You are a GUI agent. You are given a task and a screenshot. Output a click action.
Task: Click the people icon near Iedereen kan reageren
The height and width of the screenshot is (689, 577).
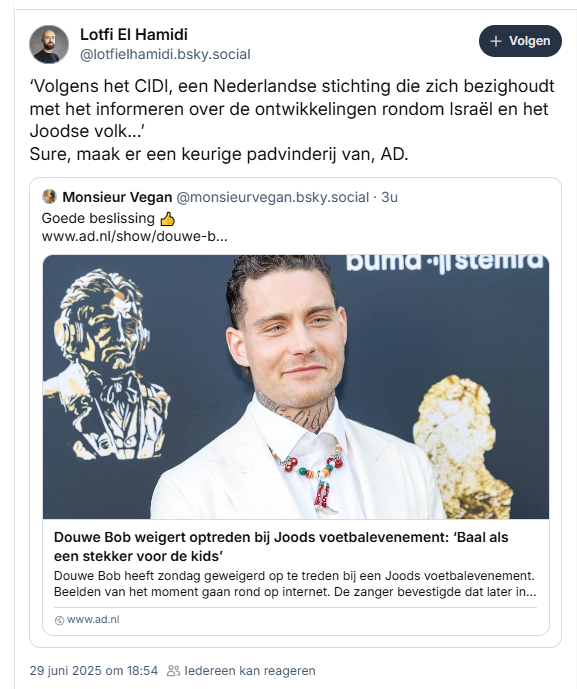pyautogui.click(x=173, y=671)
